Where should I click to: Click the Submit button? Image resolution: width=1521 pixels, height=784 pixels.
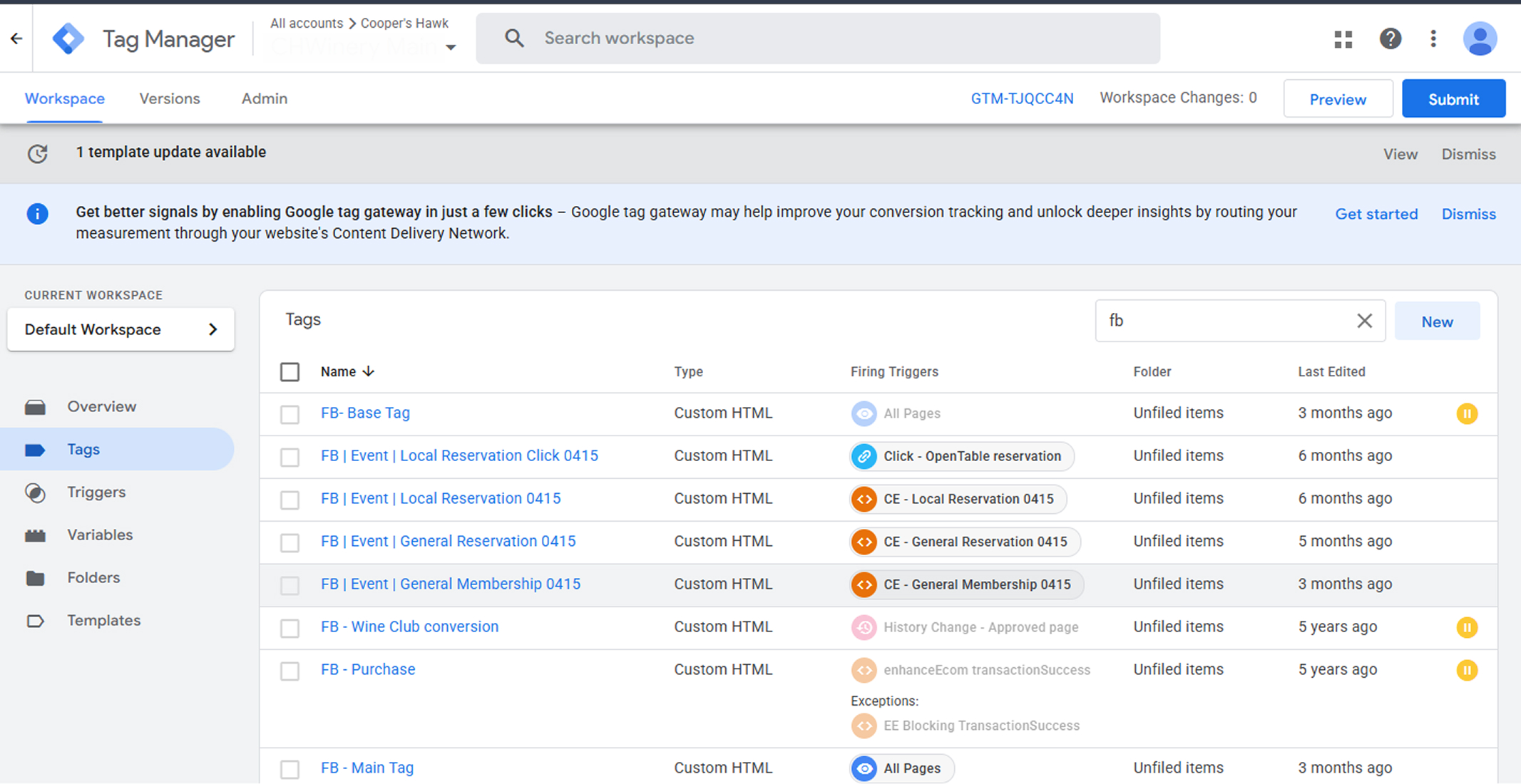(1453, 99)
